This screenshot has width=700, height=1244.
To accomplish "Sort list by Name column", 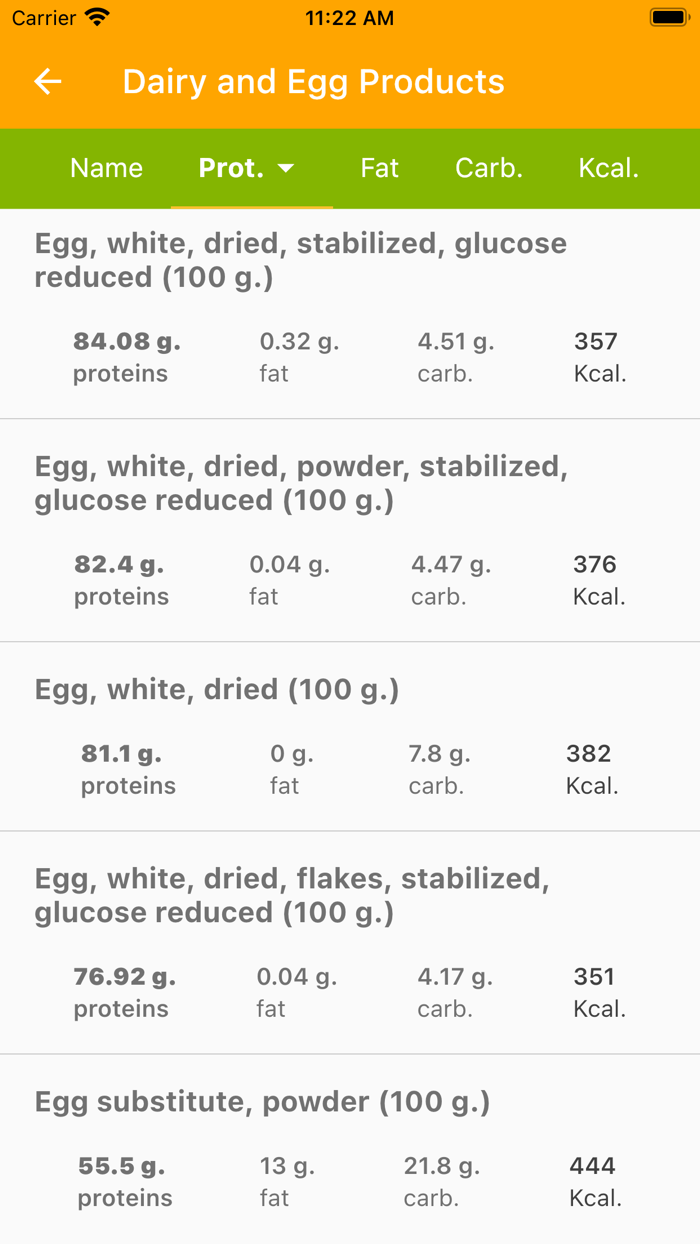I will coord(106,168).
